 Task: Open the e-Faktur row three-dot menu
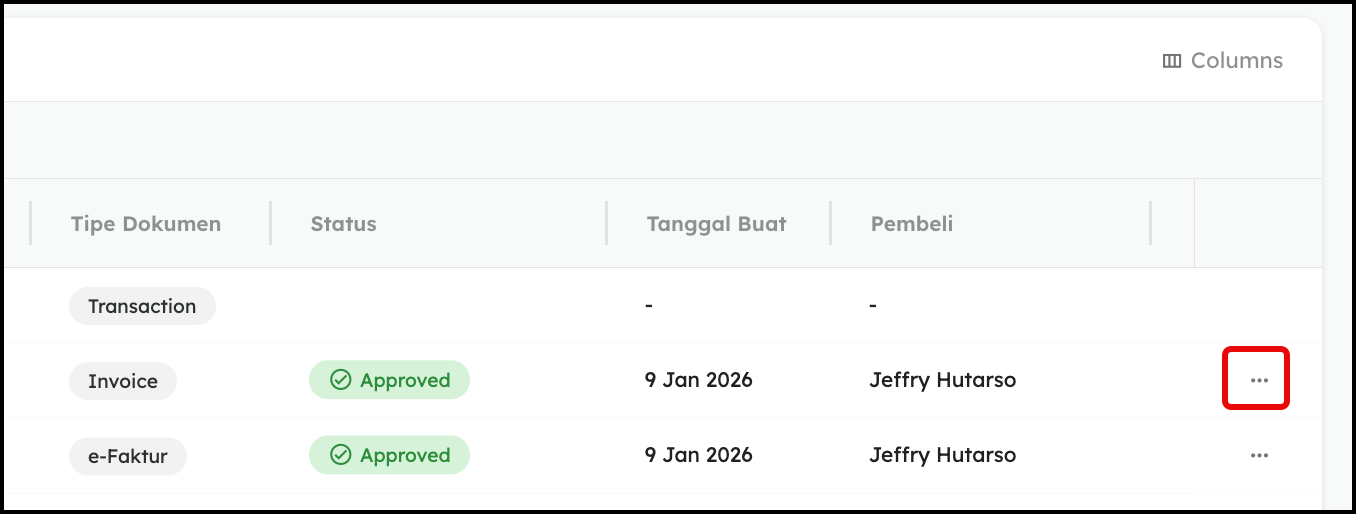coord(1258,455)
